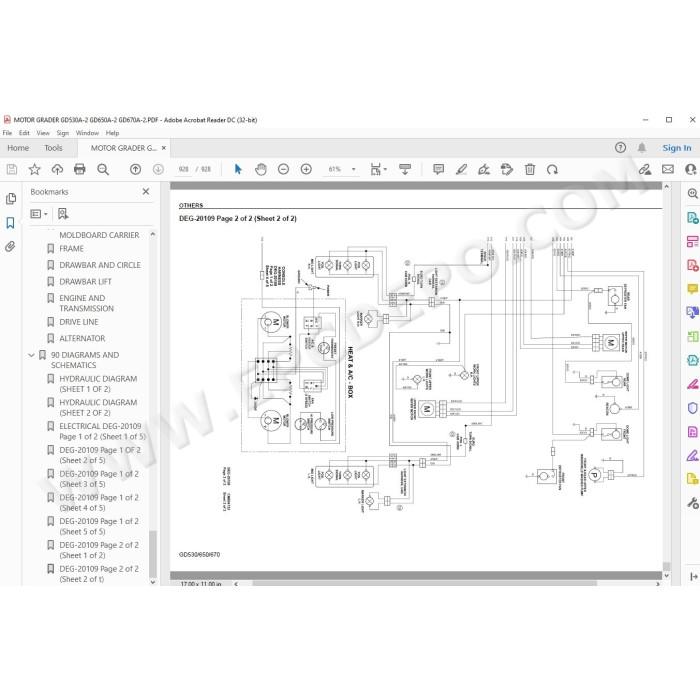This screenshot has height=700, width=700.
Task: Click the horizontal document scrollbar
Action: 424,583
